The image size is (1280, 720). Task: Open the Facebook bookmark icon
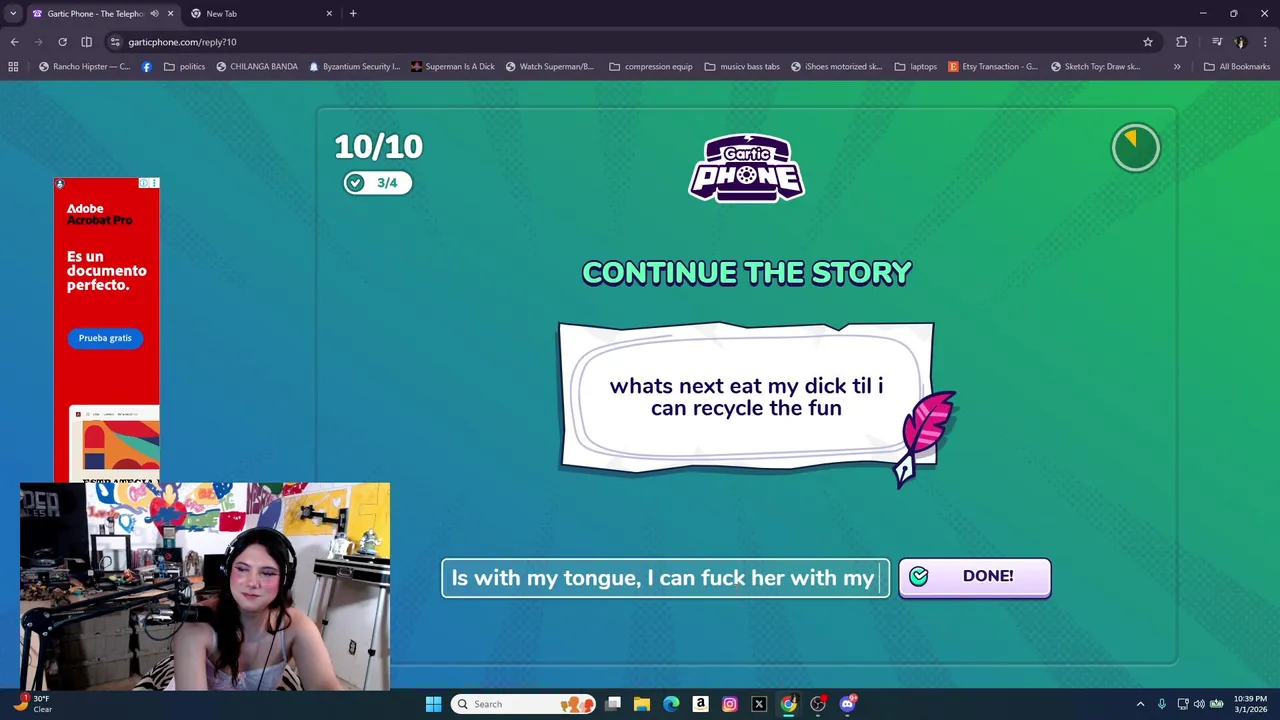[147, 67]
